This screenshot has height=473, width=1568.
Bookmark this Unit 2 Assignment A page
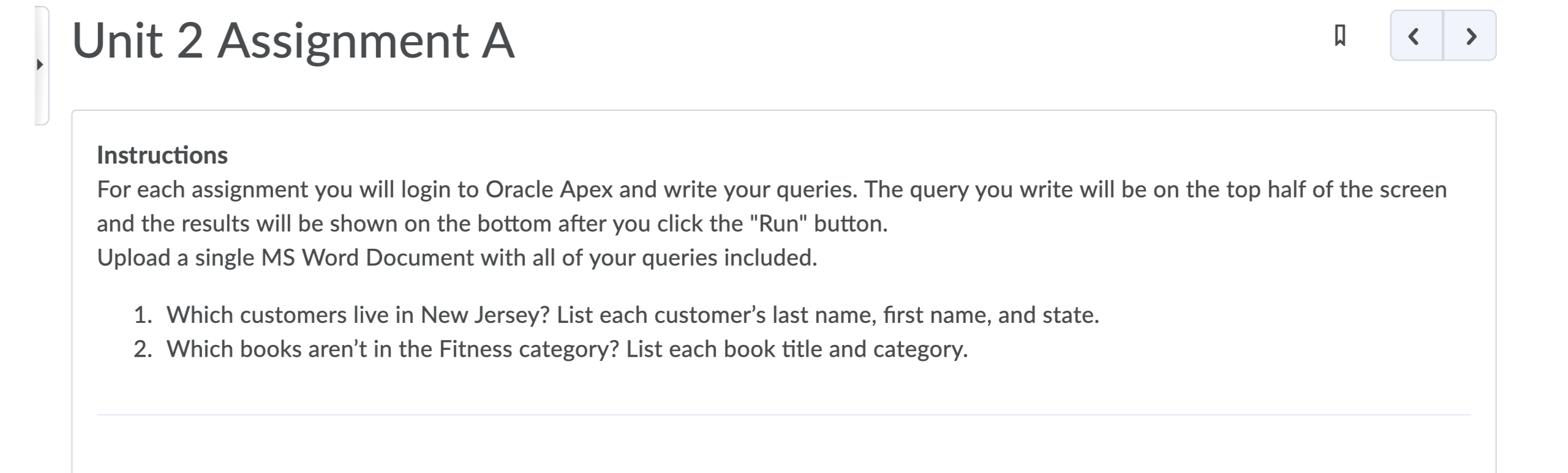[1340, 36]
